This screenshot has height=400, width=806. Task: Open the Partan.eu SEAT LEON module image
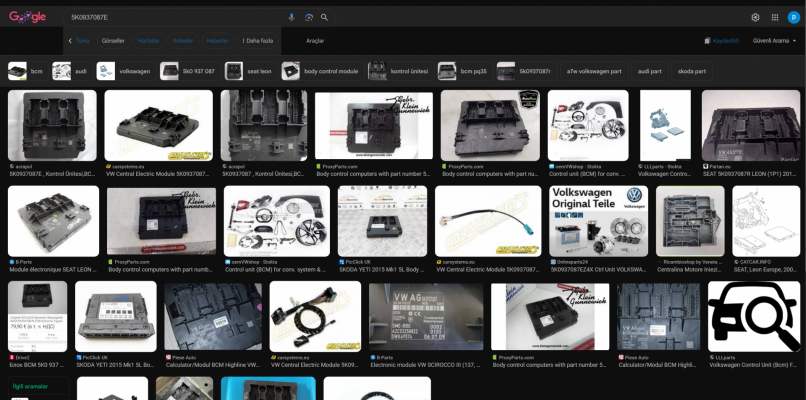pos(750,125)
